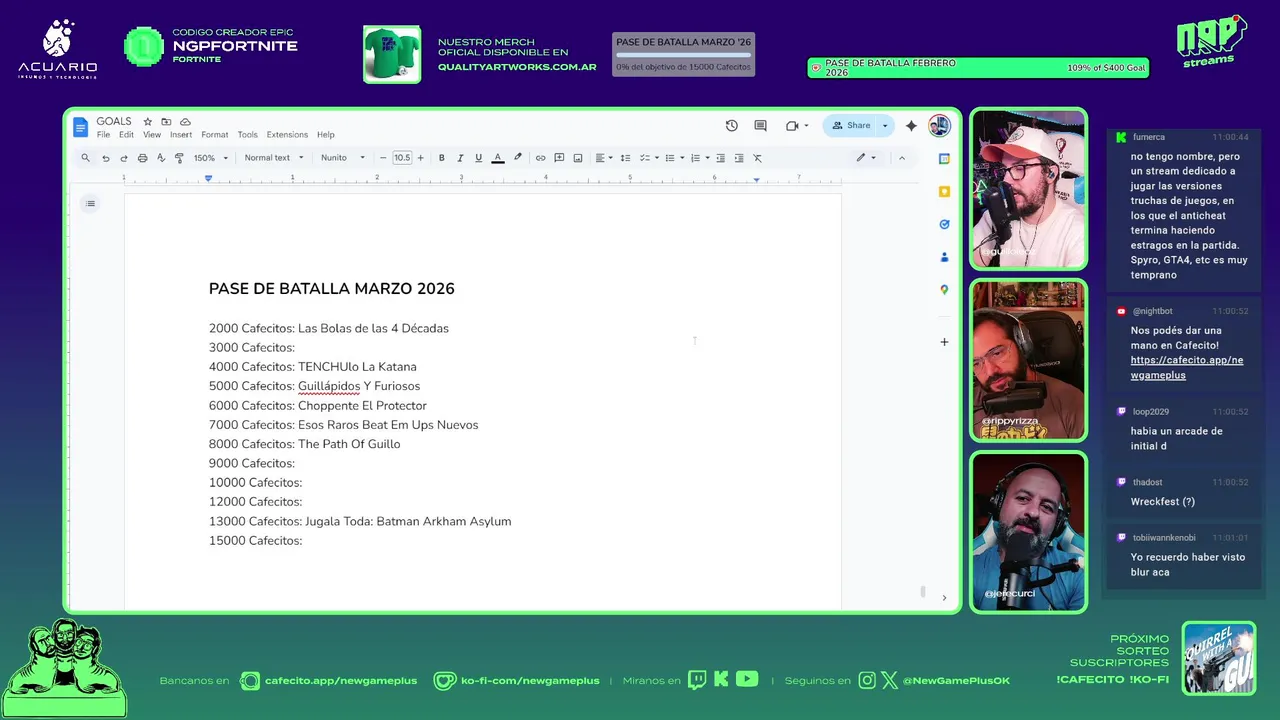Screen dimensions: 1280x720
Task: Star the GOALS document
Action: coord(148,122)
